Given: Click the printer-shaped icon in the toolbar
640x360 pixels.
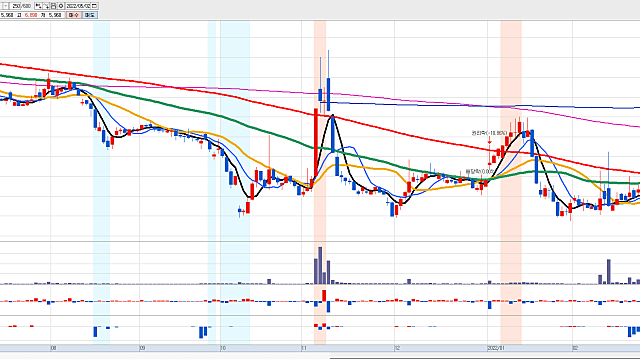Looking at the screenshot, I should 53,6.
